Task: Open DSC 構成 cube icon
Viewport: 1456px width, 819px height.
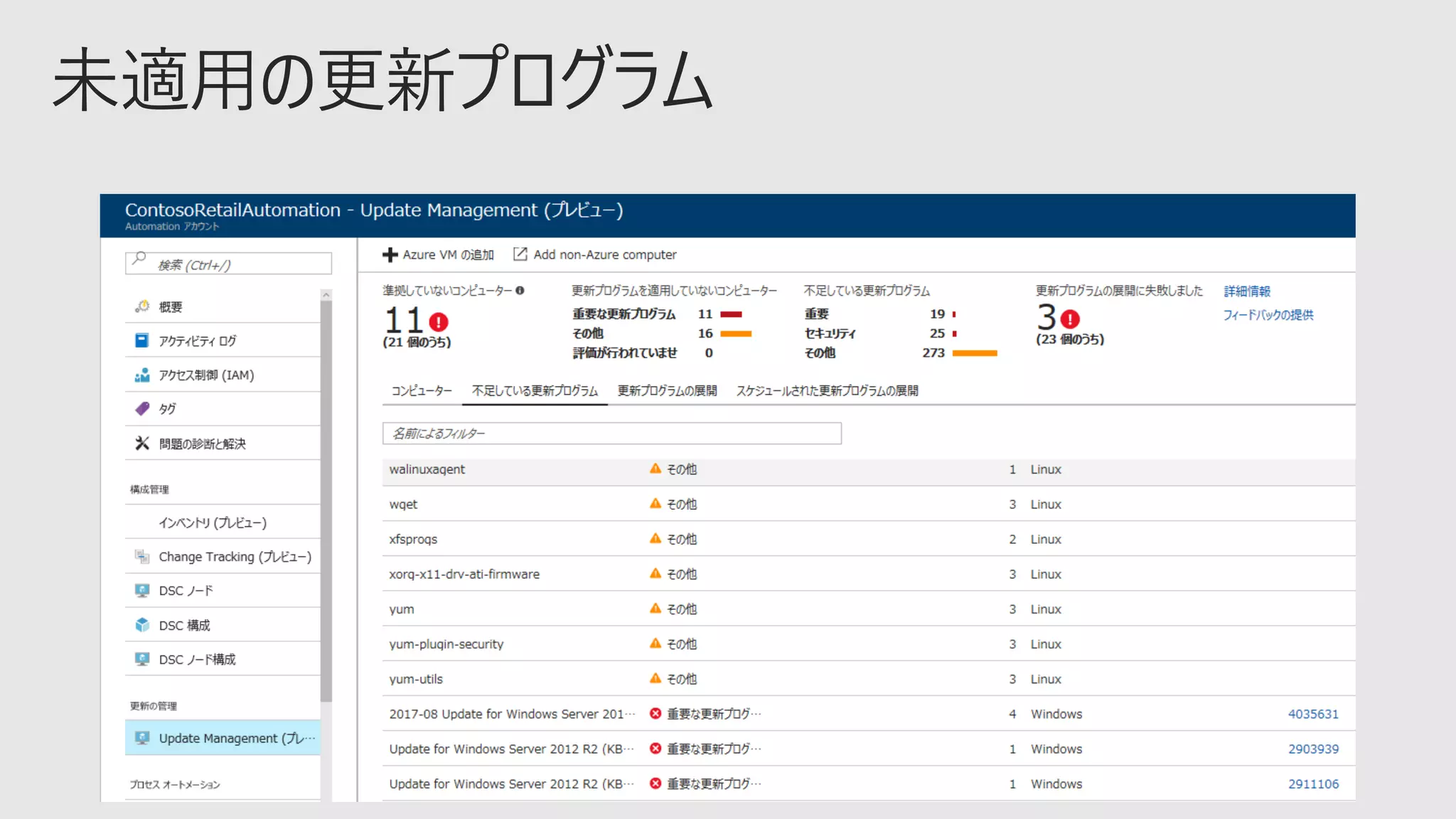Action: click(142, 625)
